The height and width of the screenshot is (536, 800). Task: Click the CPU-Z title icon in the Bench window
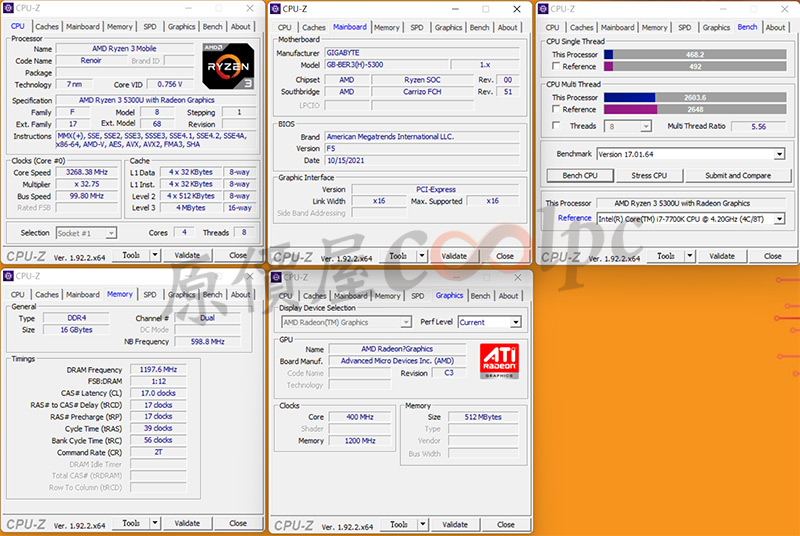pos(543,9)
